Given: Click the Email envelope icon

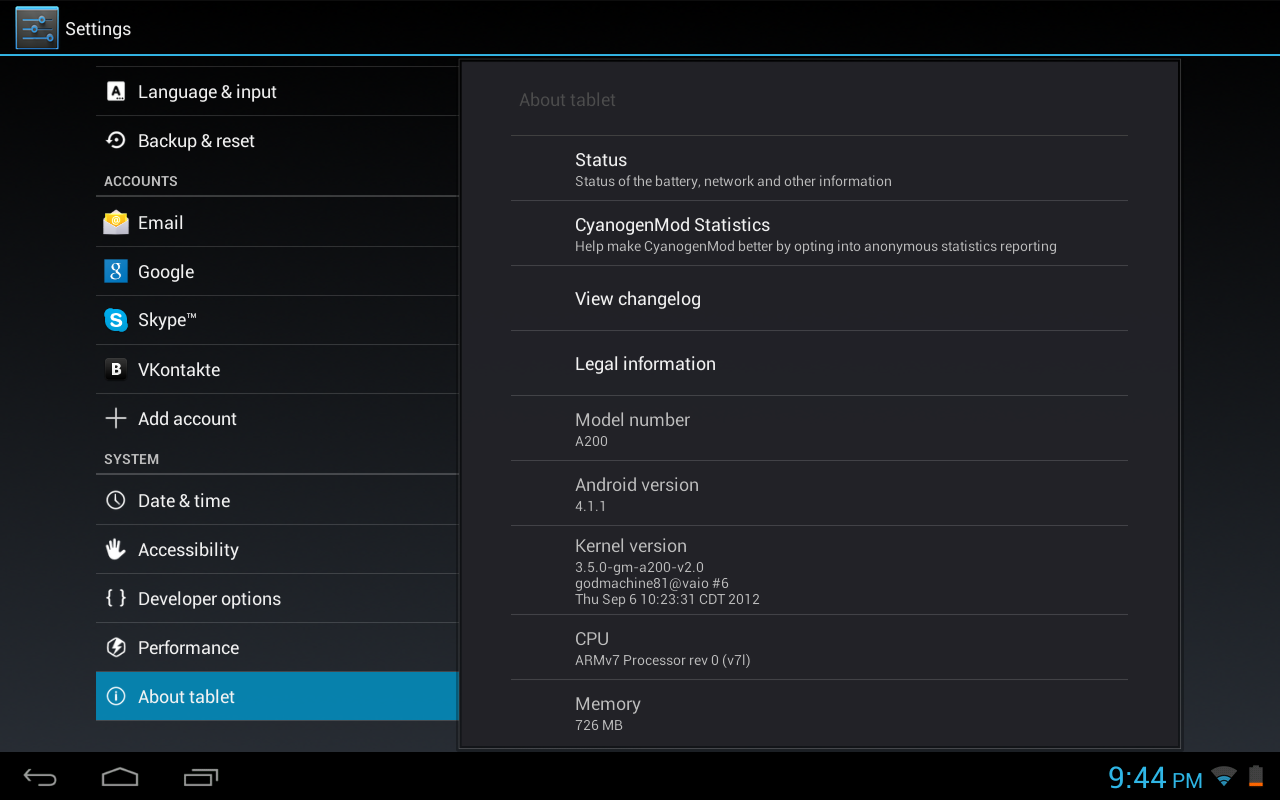Looking at the screenshot, I should tap(116, 222).
